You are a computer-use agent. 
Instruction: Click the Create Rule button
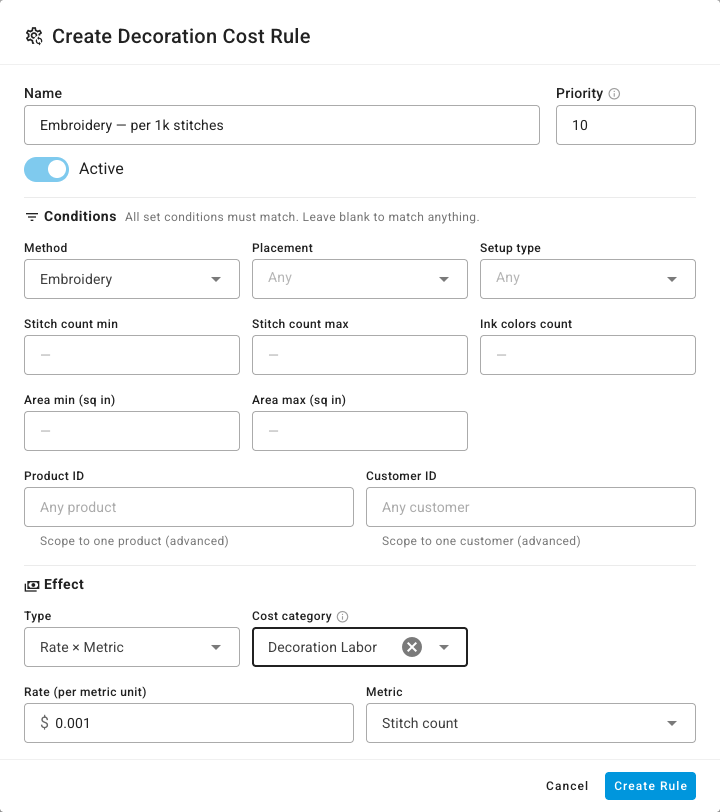pos(651,786)
